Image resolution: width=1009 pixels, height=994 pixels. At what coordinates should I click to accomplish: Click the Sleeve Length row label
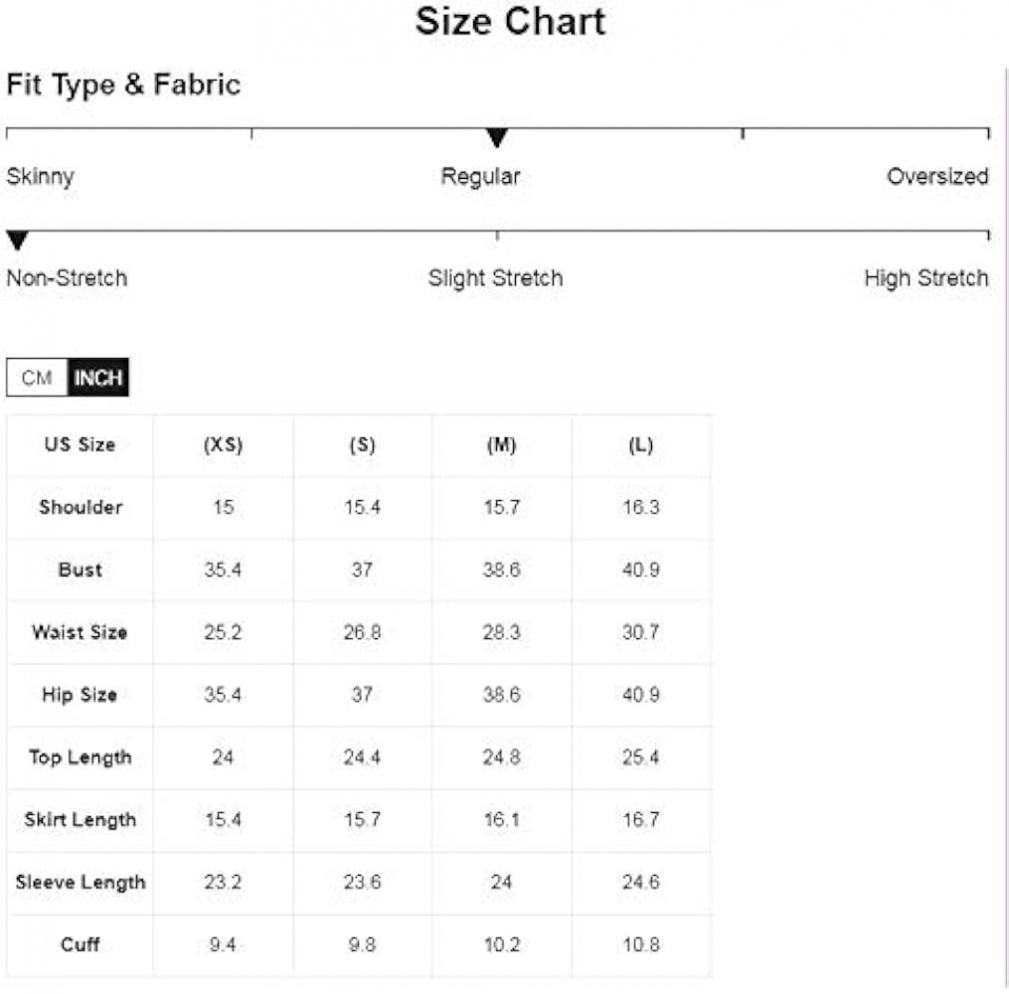(x=80, y=882)
